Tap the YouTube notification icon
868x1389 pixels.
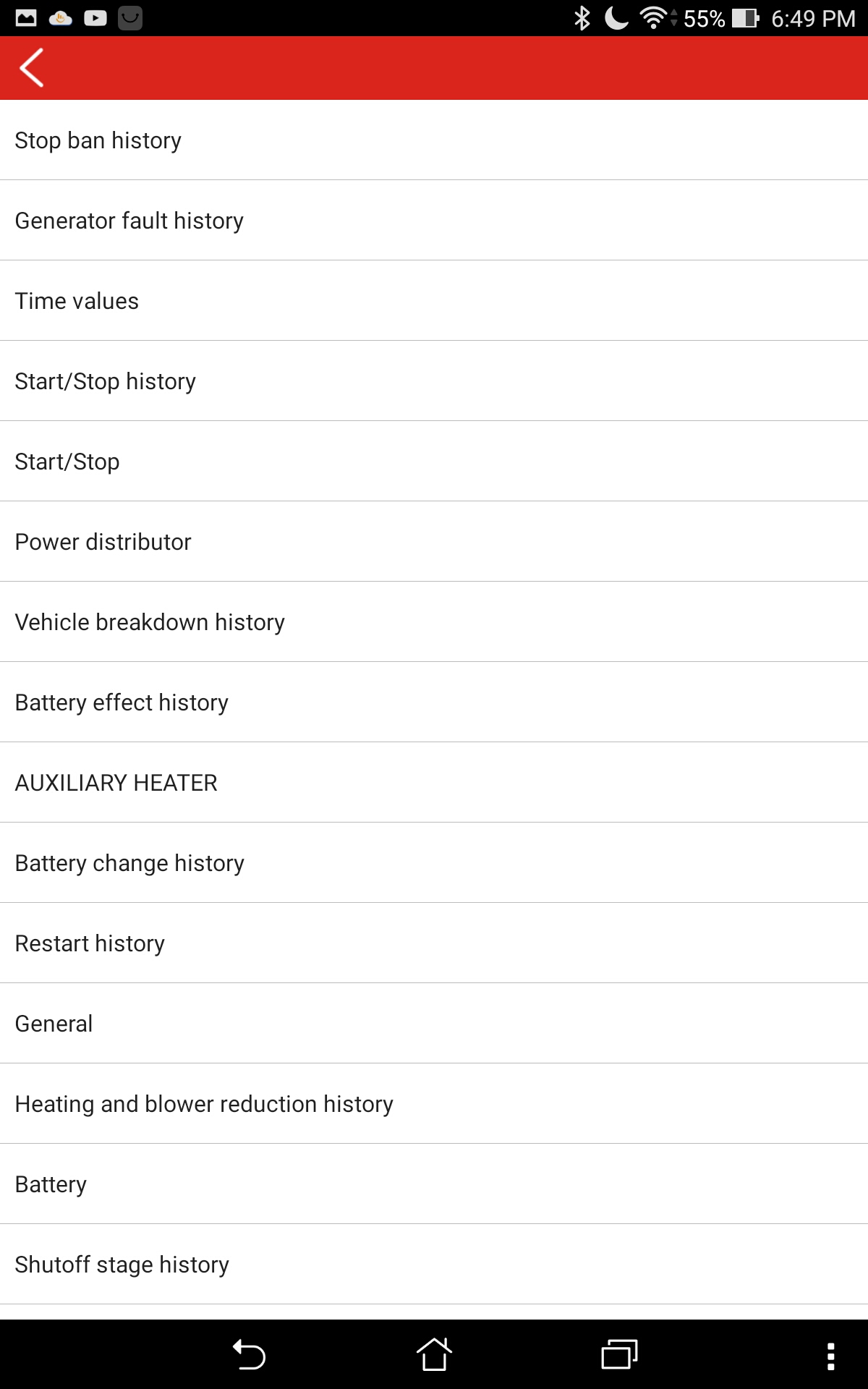pyautogui.click(x=95, y=18)
